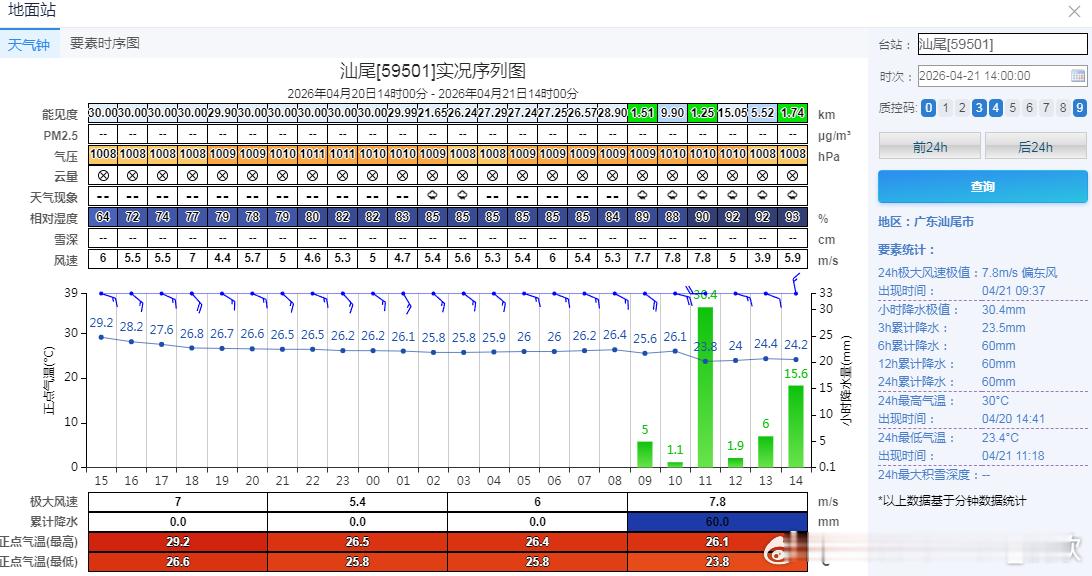Click the rain weather icon at hour 09
Viewport: 1092px width, 576px height.
click(642, 196)
